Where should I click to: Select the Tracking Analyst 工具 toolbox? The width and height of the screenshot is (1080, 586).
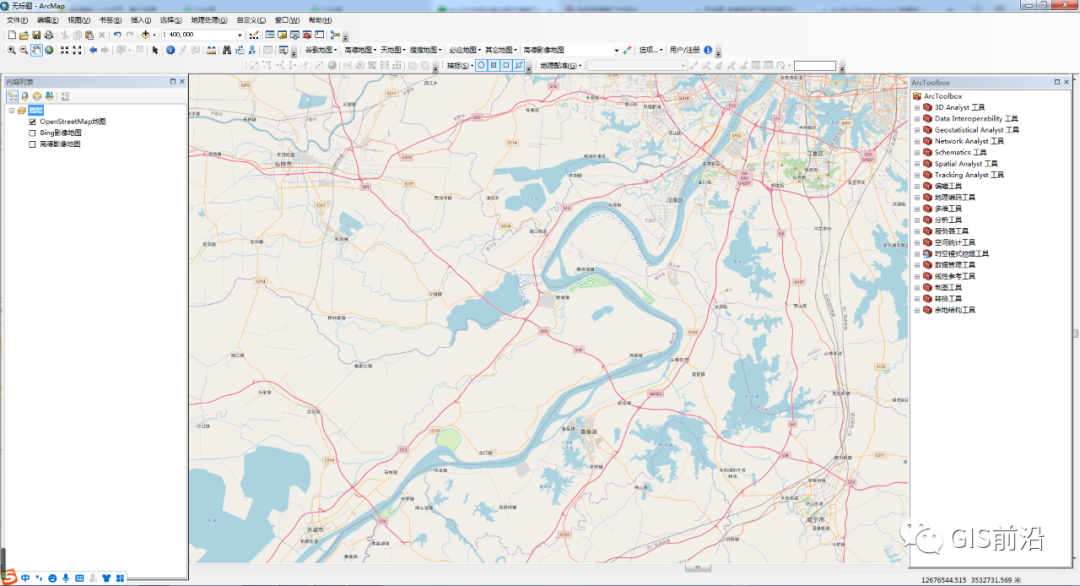[968, 175]
